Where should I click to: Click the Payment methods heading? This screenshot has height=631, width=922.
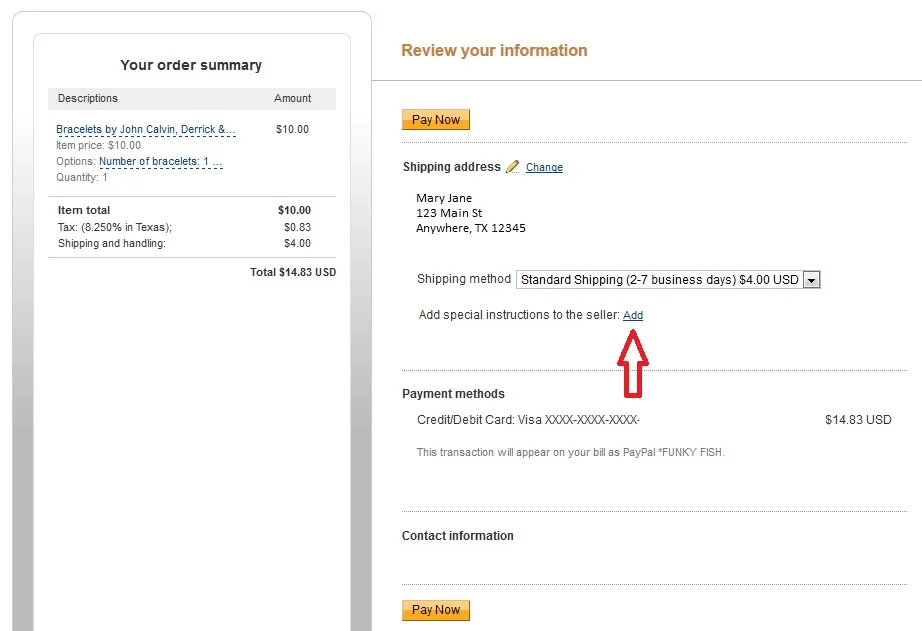(x=453, y=393)
